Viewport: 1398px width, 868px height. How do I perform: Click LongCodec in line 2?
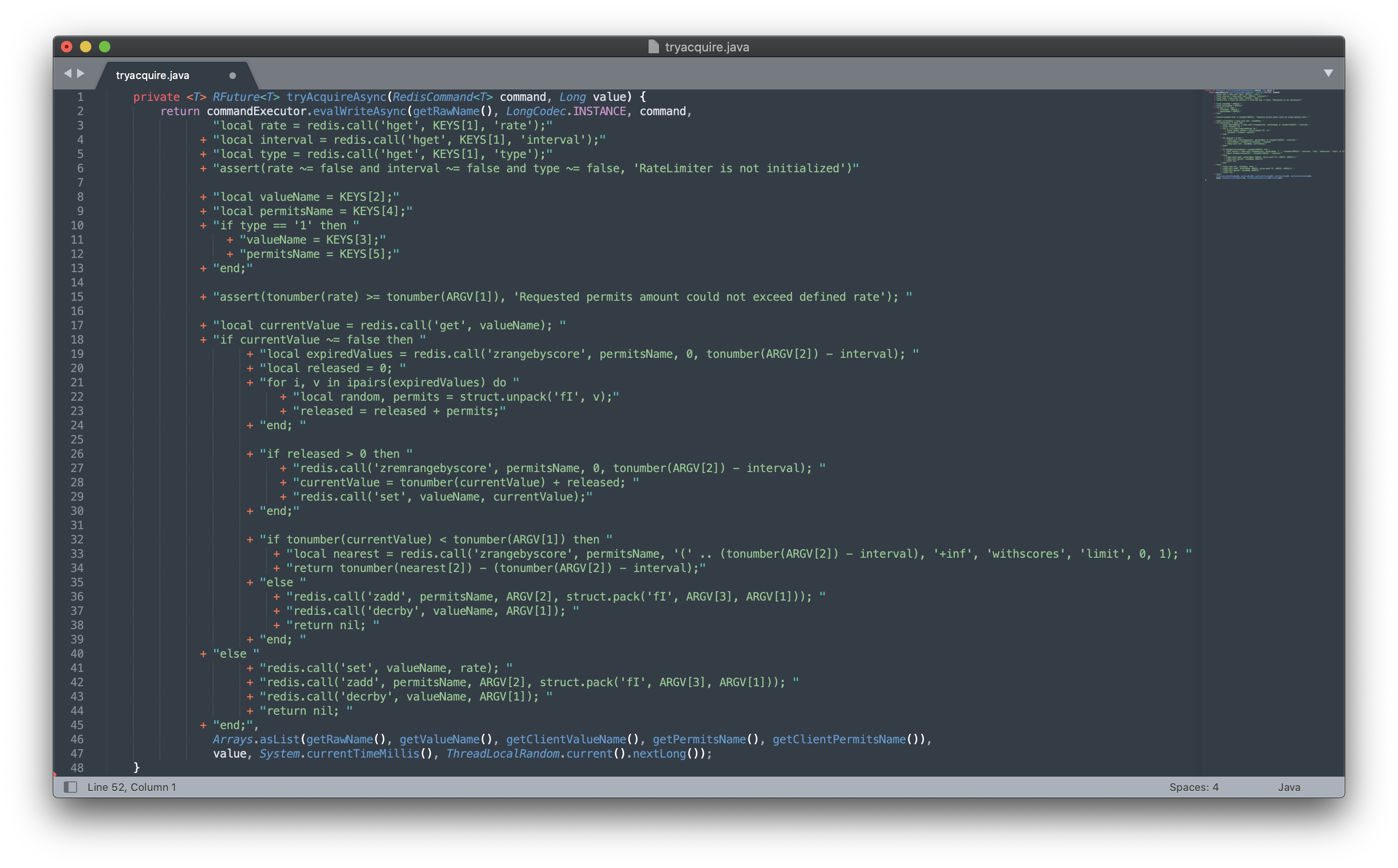coord(535,111)
